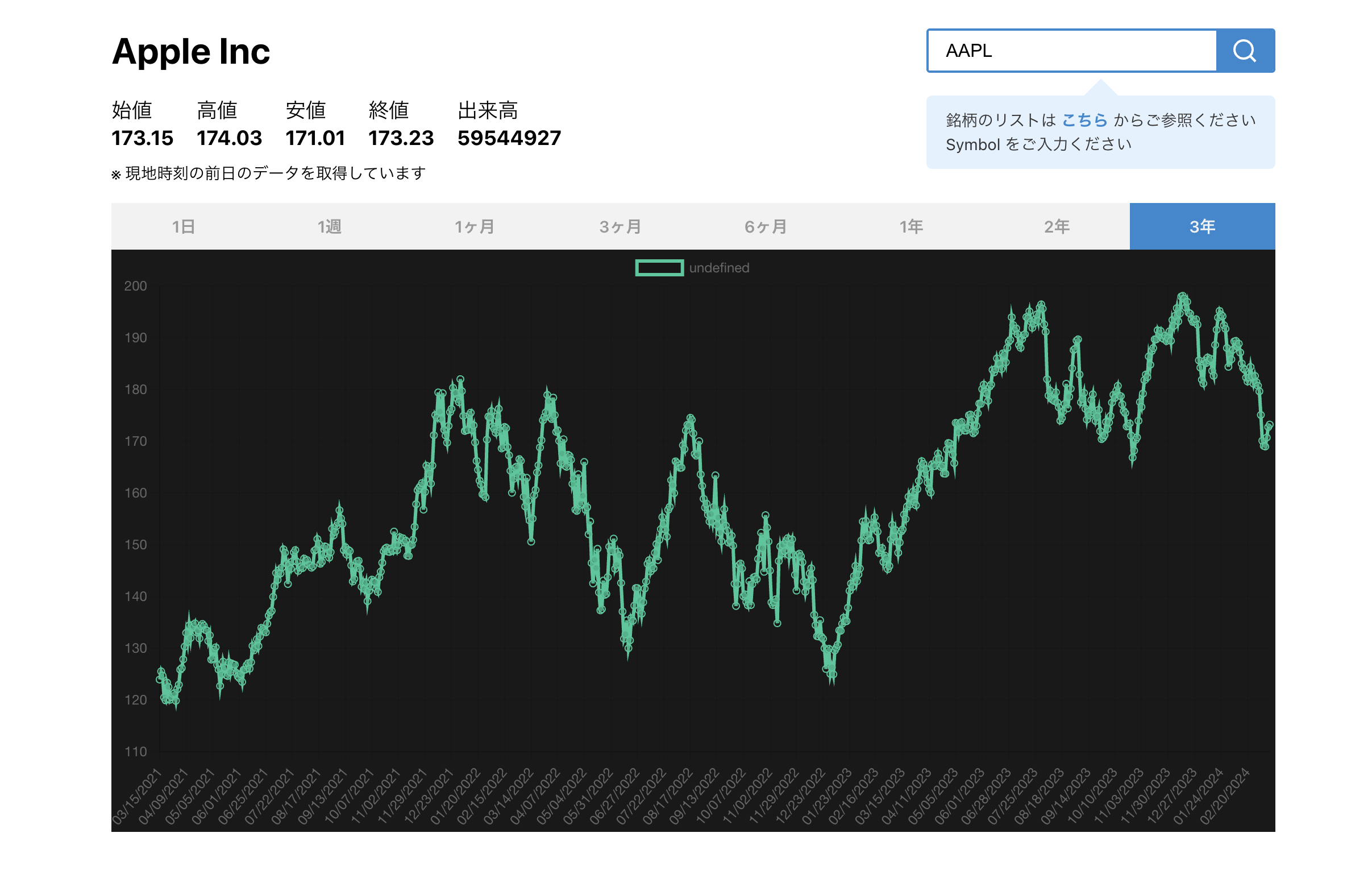Select the 1日 range tab
The width and height of the screenshot is (1372, 870).
click(x=184, y=226)
